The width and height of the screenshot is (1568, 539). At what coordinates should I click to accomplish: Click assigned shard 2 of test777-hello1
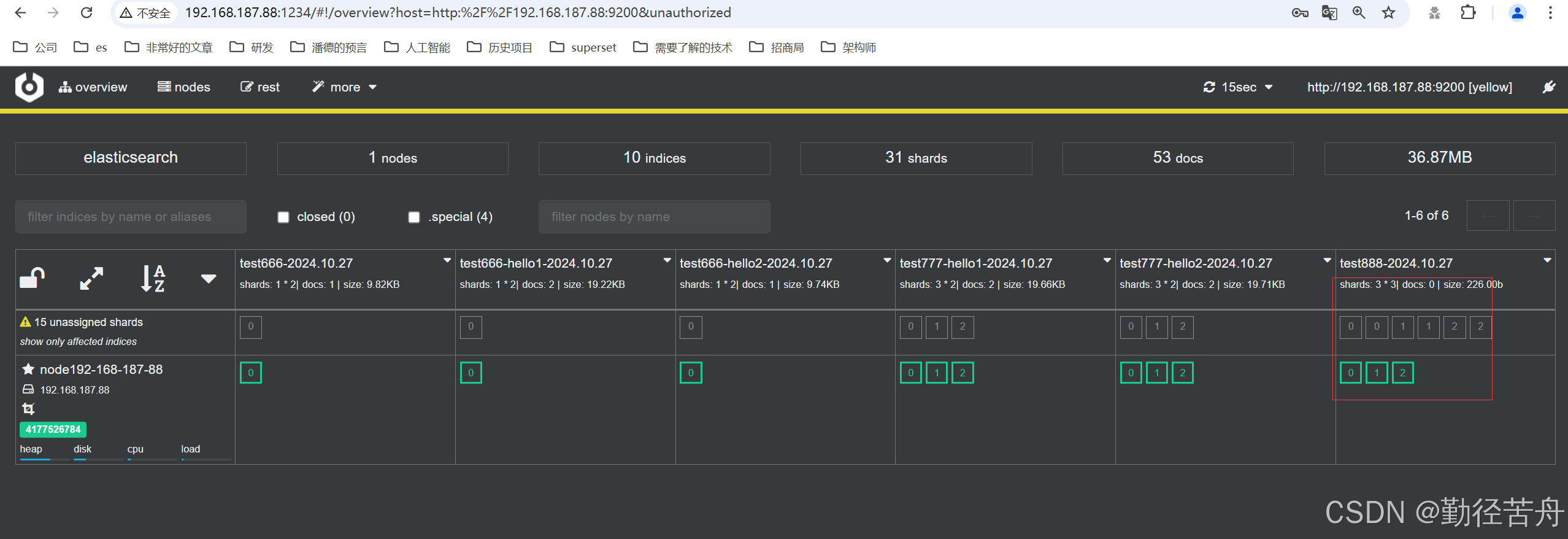[963, 373]
